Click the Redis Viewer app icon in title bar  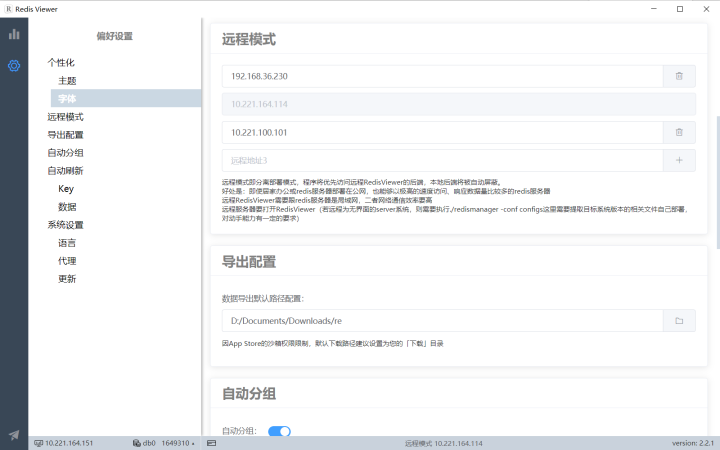tap(8, 9)
